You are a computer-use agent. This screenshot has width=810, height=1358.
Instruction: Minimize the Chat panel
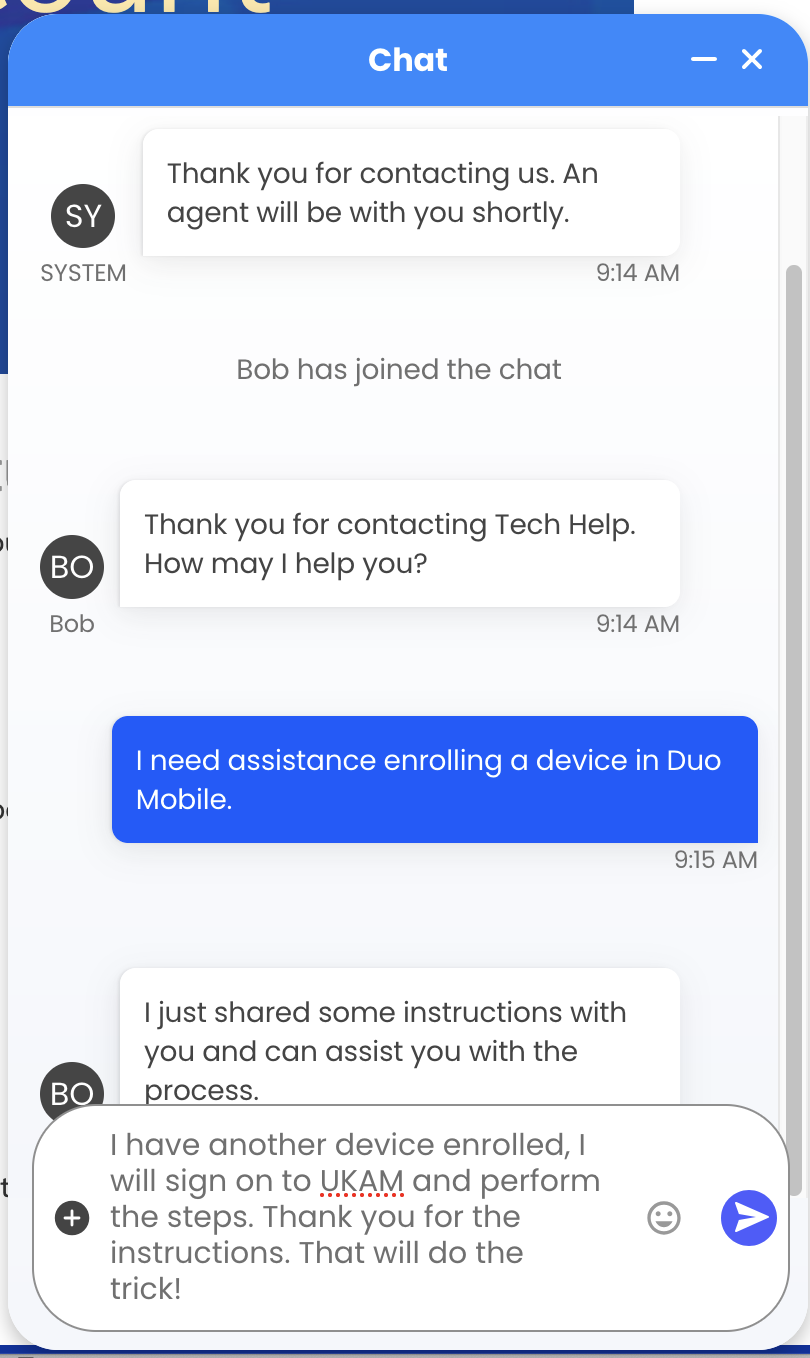point(704,60)
